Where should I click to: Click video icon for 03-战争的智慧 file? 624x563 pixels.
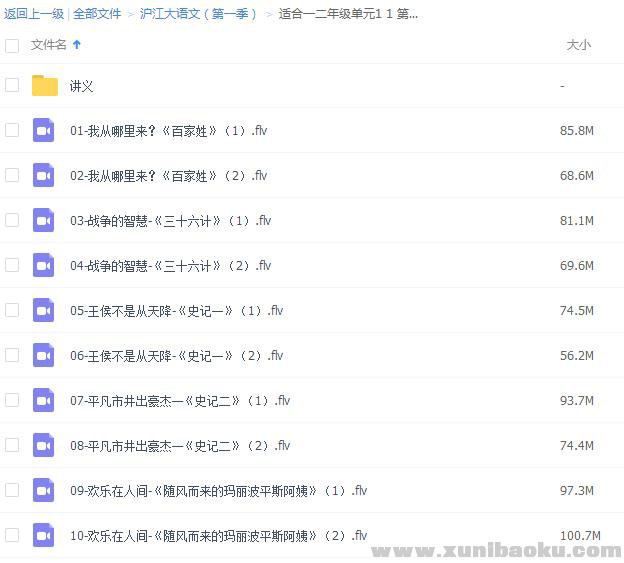coord(43,221)
